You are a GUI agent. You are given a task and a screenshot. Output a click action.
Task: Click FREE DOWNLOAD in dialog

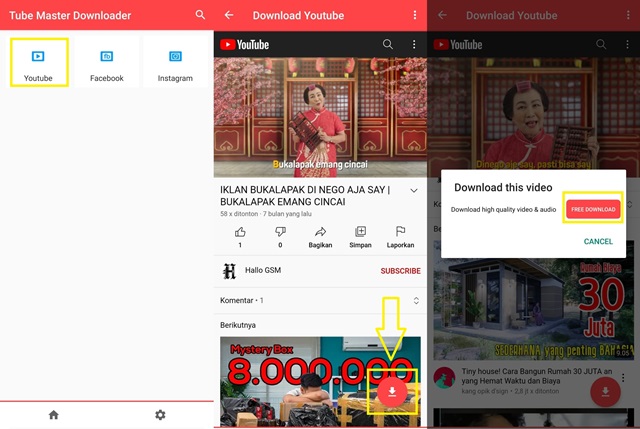[x=593, y=209]
